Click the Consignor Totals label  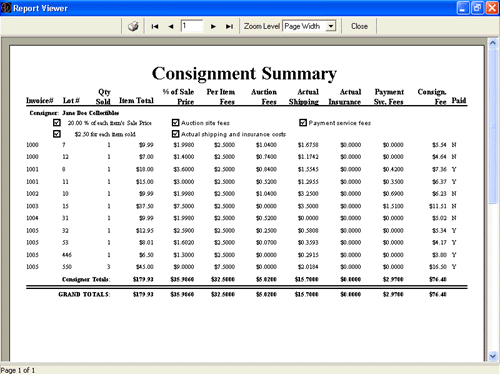(86, 279)
